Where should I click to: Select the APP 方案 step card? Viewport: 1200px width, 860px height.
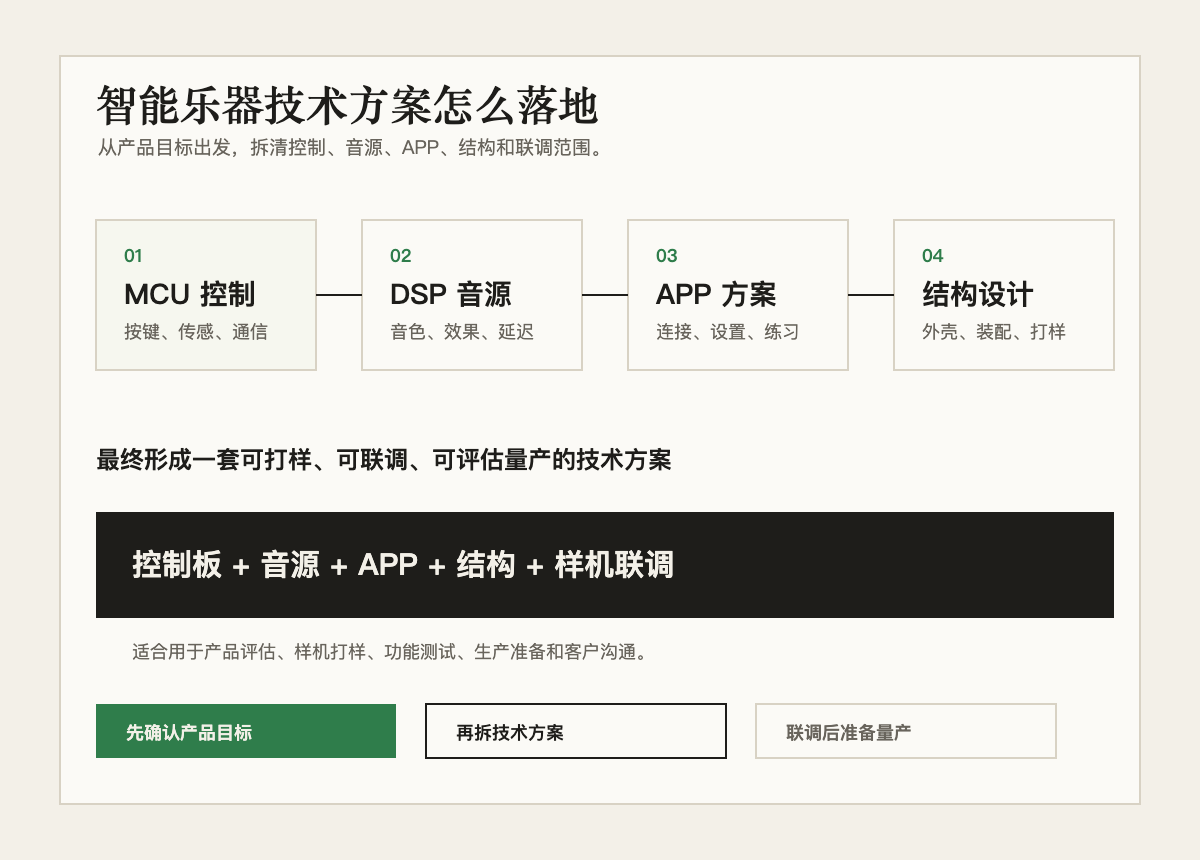[738, 295]
